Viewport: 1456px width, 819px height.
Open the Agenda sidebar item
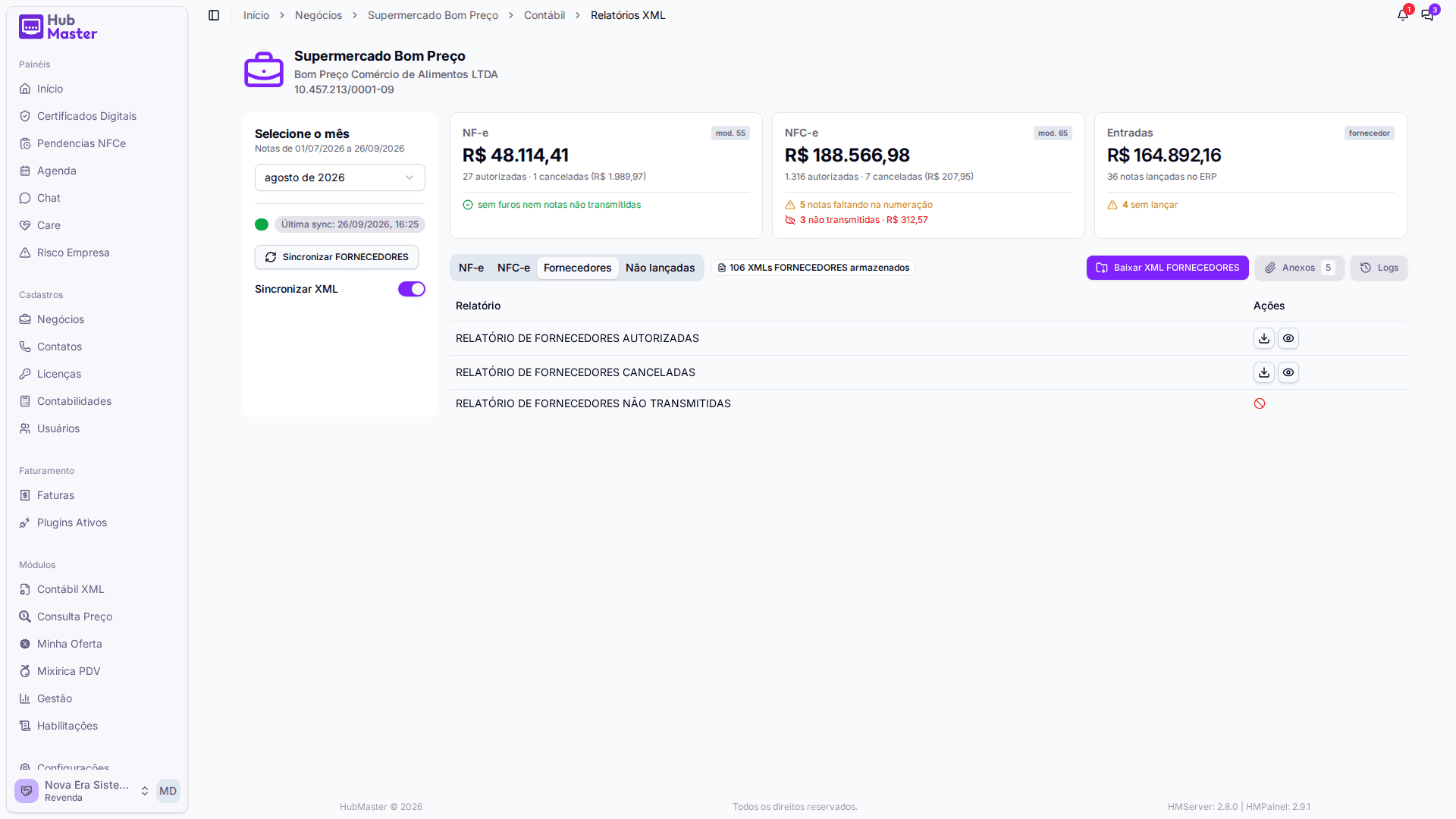pyautogui.click(x=97, y=171)
